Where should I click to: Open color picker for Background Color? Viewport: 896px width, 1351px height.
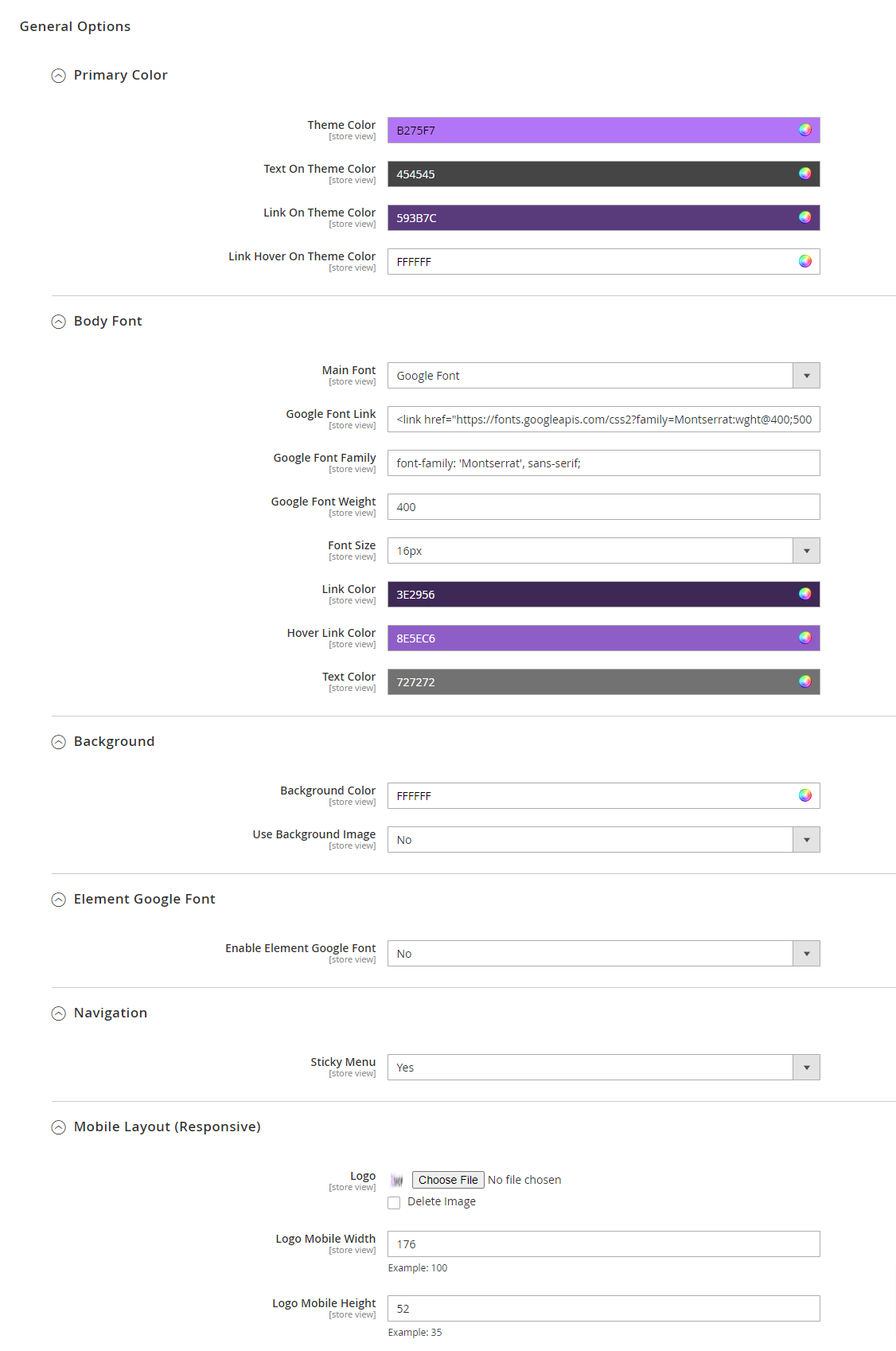pyautogui.click(x=804, y=795)
